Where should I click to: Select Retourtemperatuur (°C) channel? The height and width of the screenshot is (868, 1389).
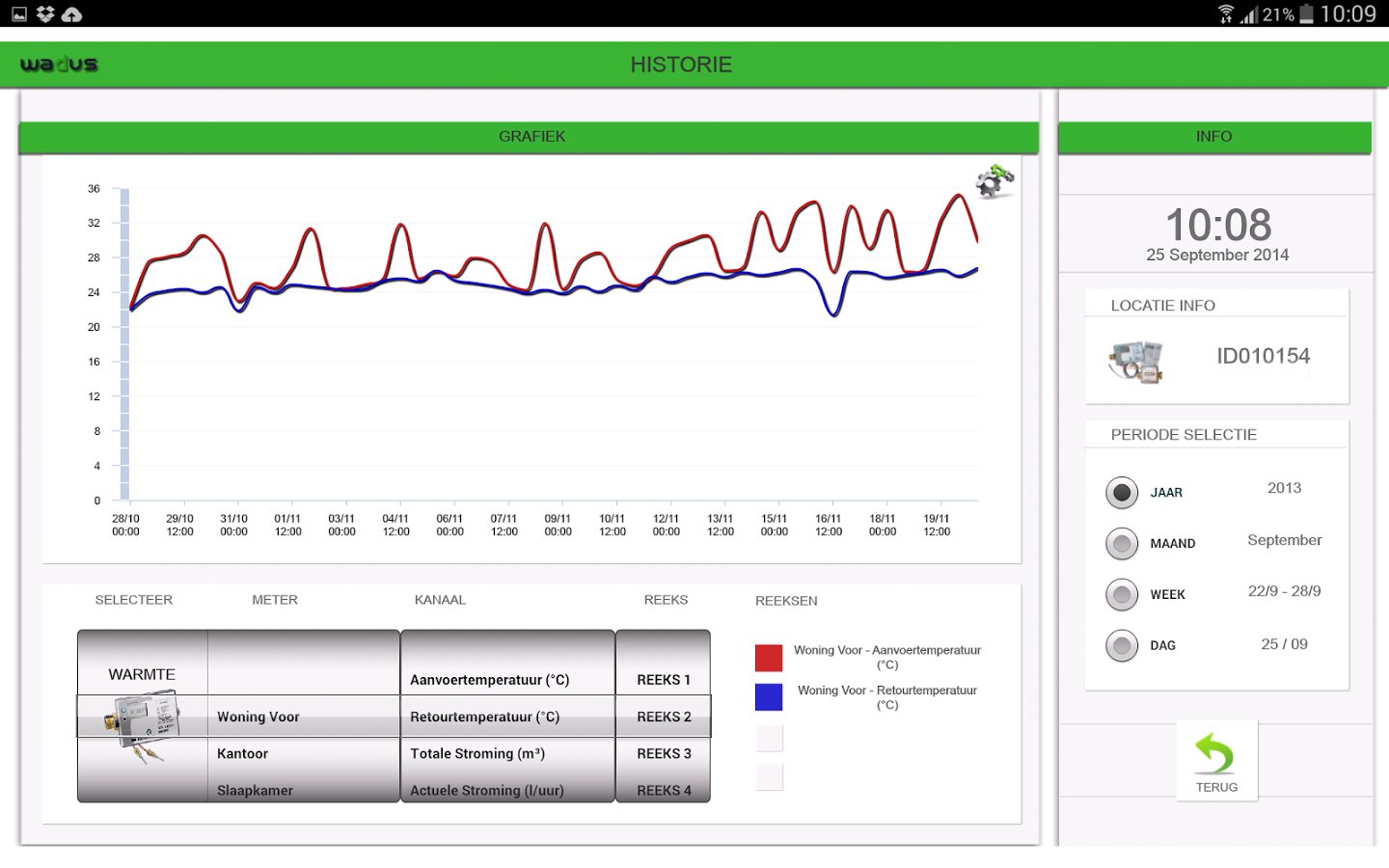tap(484, 717)
